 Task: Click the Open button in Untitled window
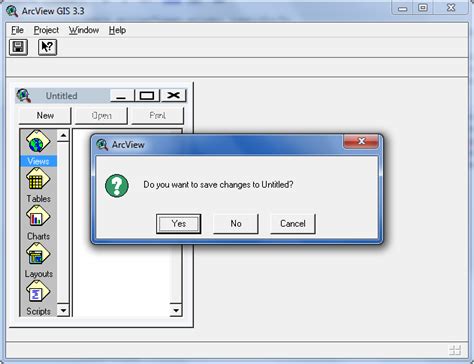(101, 115)
